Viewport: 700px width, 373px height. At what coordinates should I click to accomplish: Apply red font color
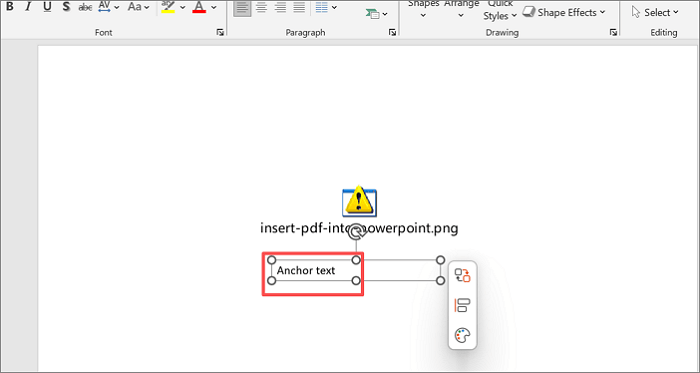(x=199, y=6)
